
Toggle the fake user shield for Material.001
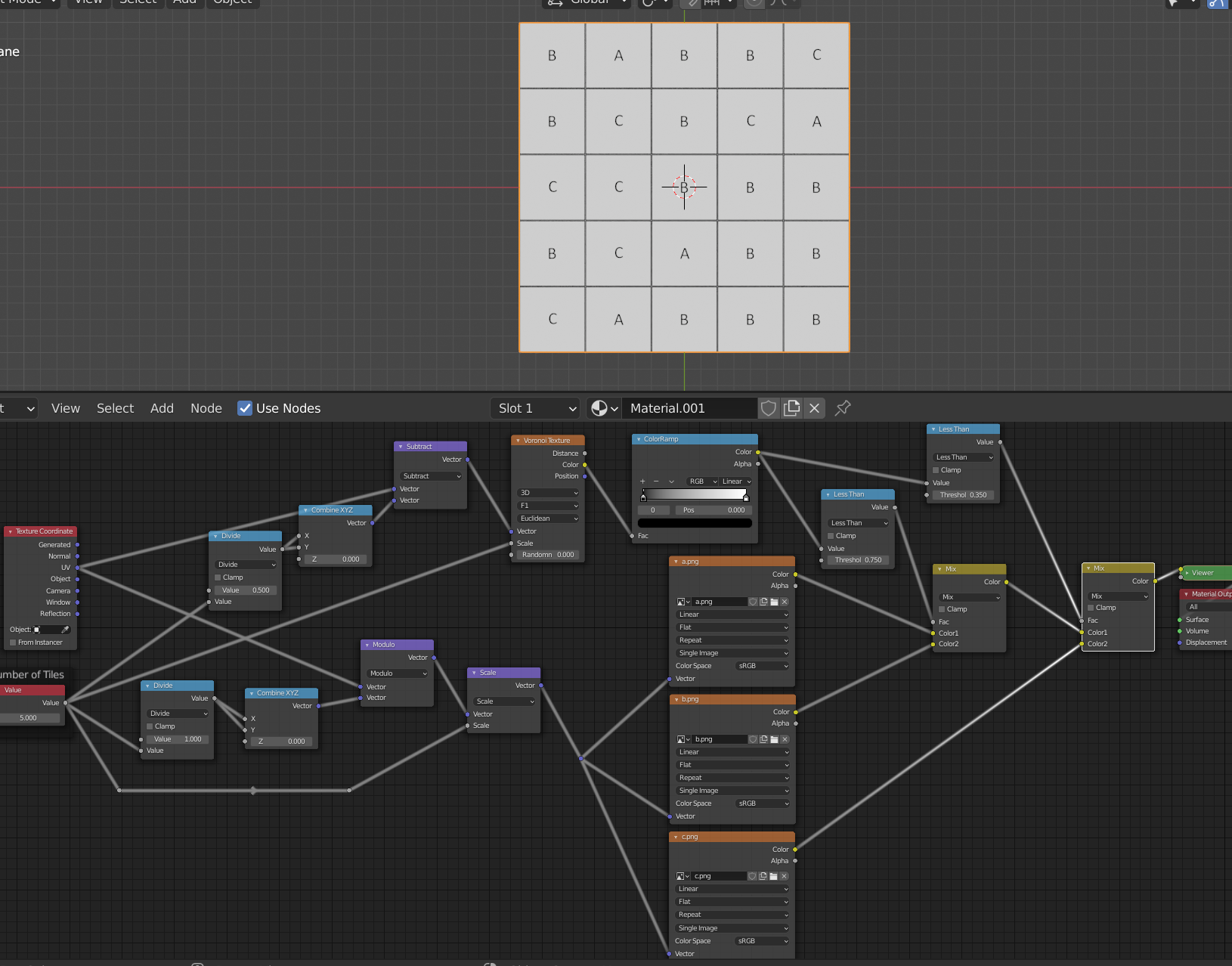tap(769, 408)
